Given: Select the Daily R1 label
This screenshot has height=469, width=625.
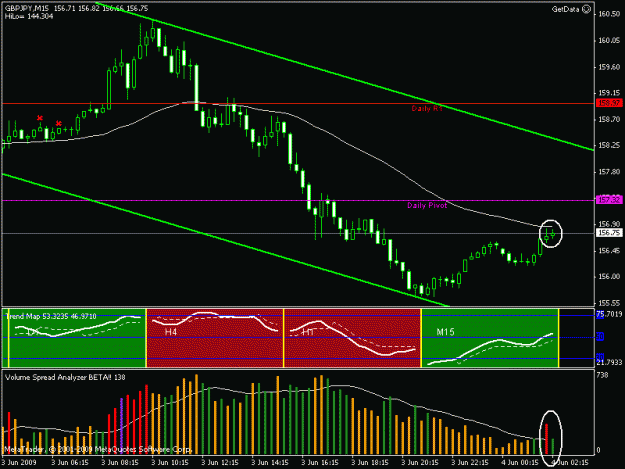Looking at the screenshot, I should 427,108.
